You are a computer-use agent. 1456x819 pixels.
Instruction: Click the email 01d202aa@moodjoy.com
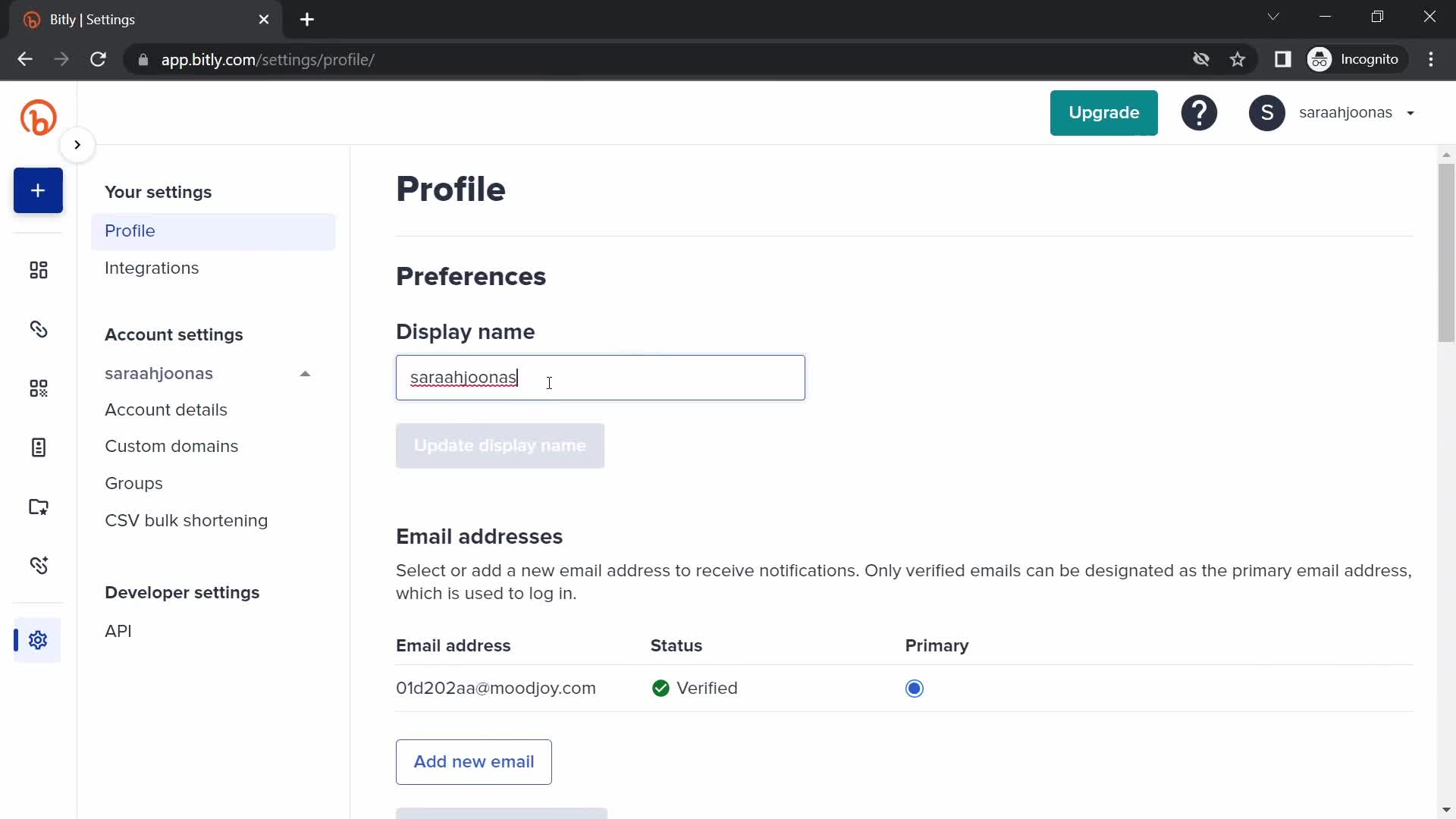point(496,689)
